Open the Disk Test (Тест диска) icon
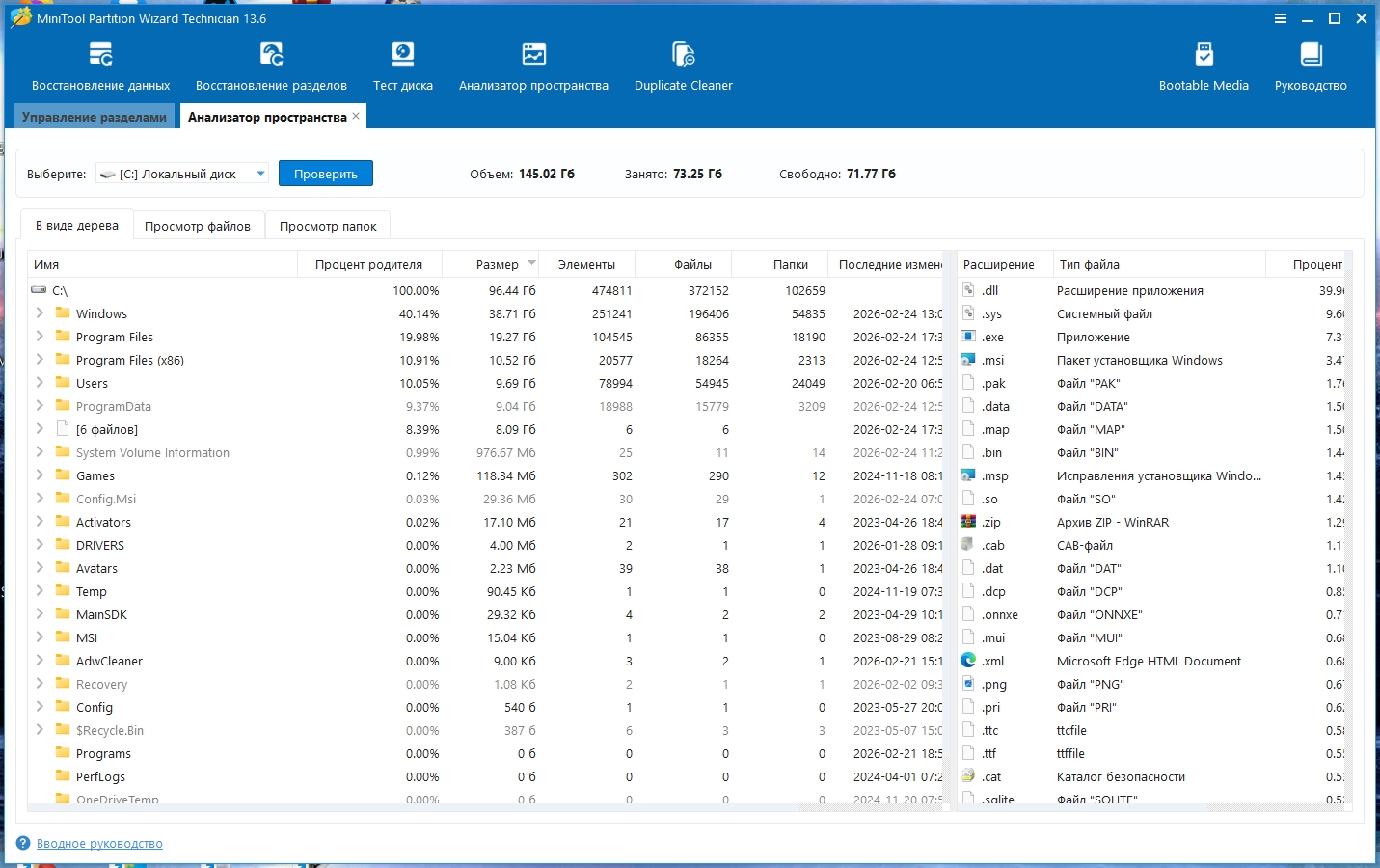The width and height of the screenshot is (1380, 868). coord(403,55)
